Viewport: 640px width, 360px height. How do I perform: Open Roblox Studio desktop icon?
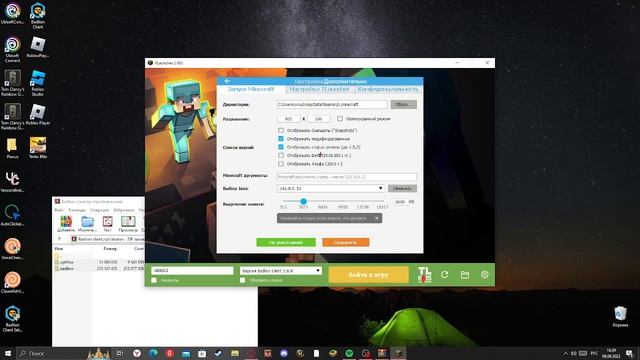click(x=38, y=83)
